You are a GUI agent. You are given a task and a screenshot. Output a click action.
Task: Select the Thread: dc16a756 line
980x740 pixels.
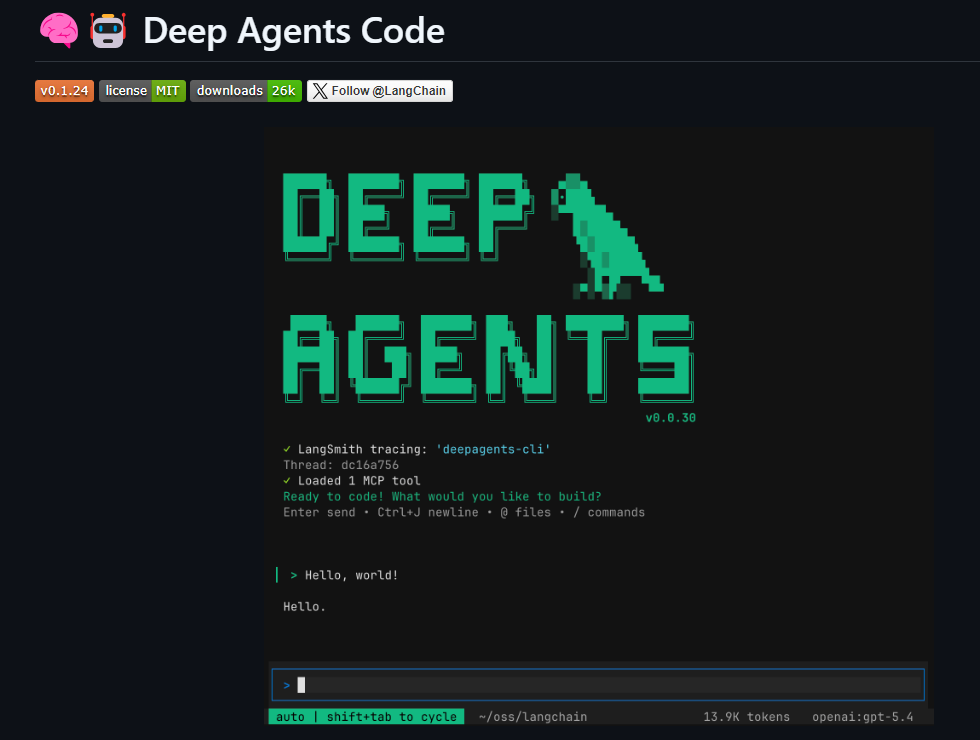[341, 465]
